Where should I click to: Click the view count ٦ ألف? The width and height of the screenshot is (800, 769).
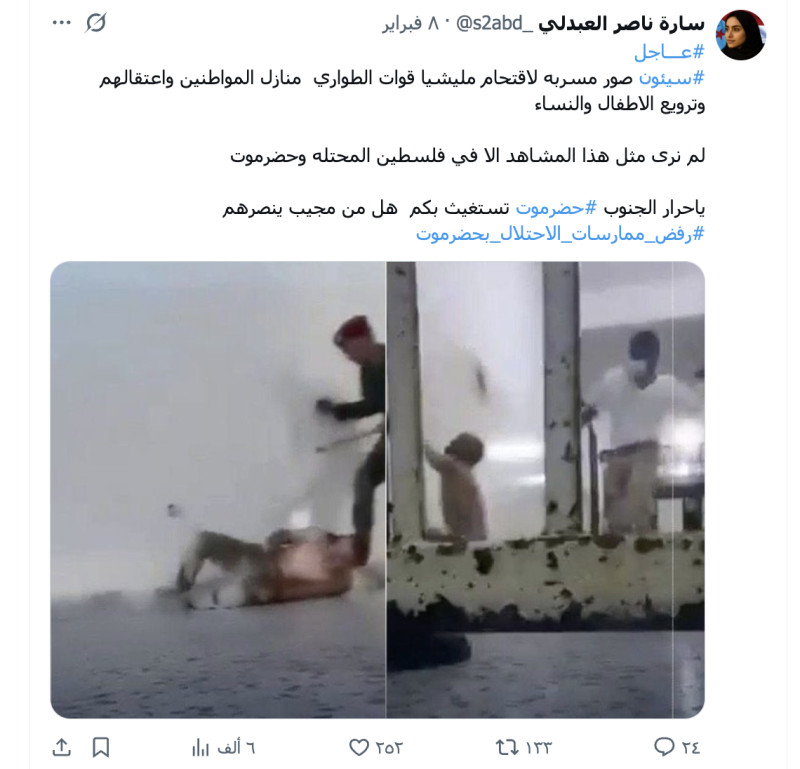click(236, 748)
